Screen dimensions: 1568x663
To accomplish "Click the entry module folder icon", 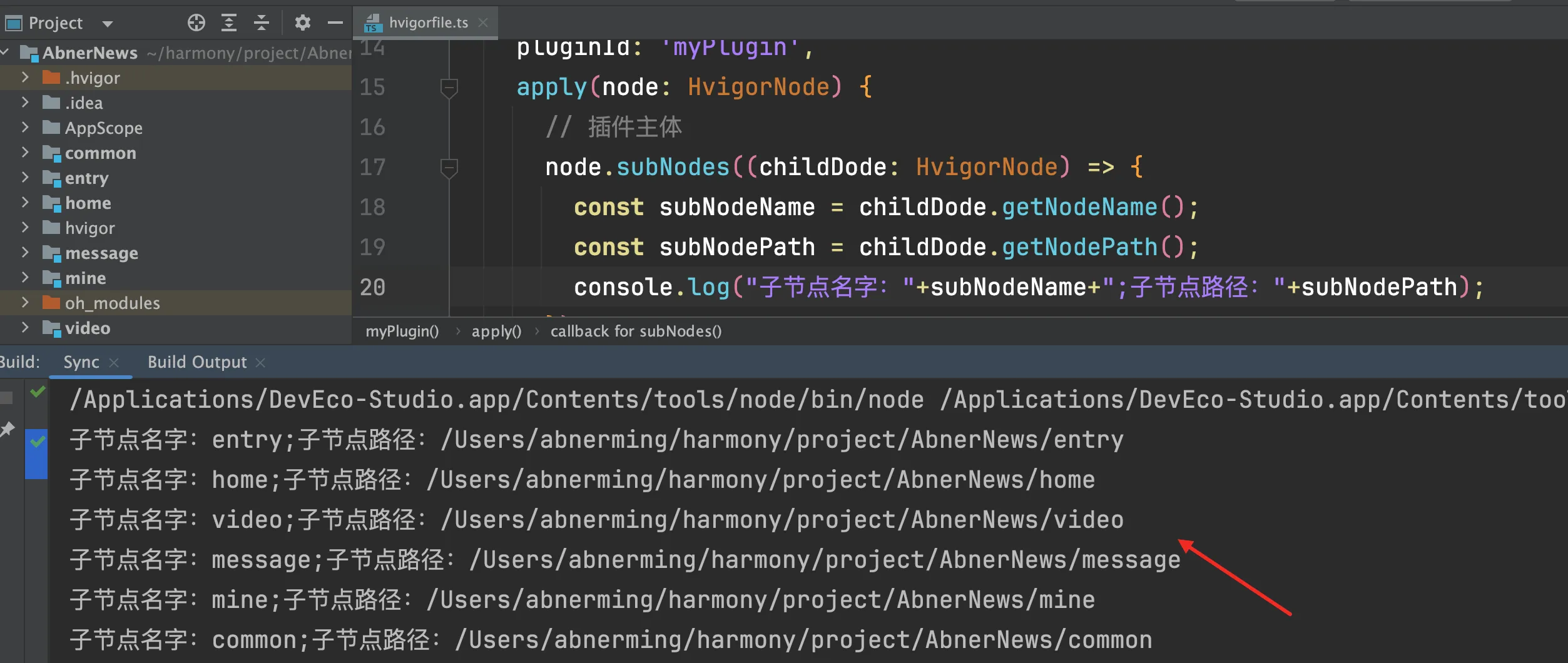I will click(x=51, y=178).
